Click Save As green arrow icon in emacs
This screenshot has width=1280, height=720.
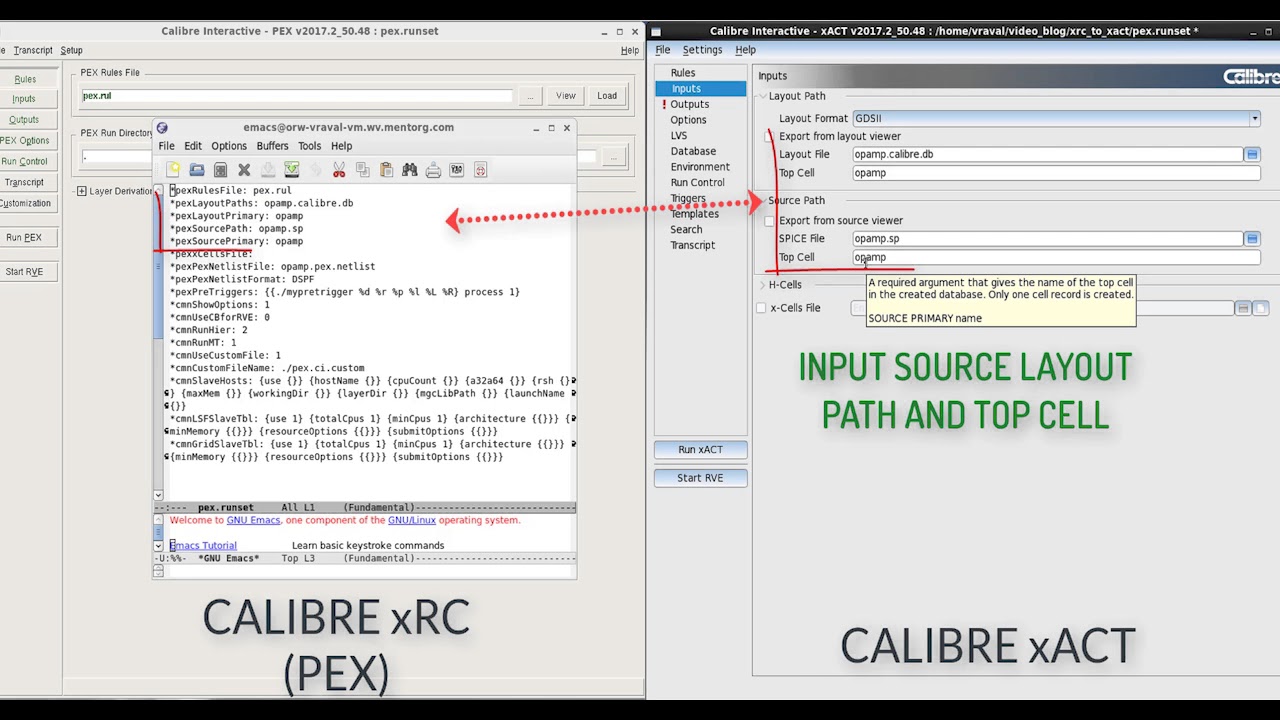[291, 170]
